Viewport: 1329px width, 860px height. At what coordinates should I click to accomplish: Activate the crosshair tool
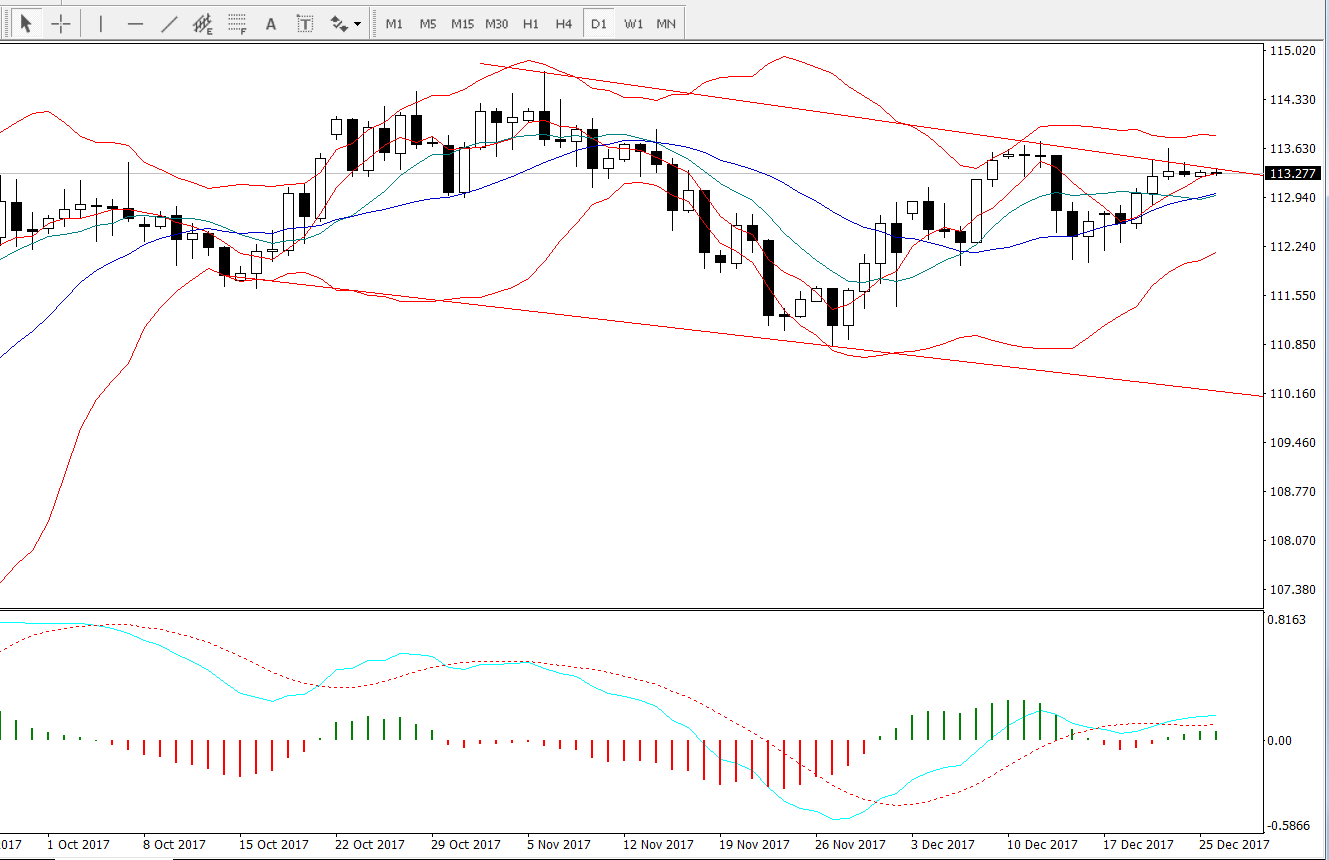61,23
